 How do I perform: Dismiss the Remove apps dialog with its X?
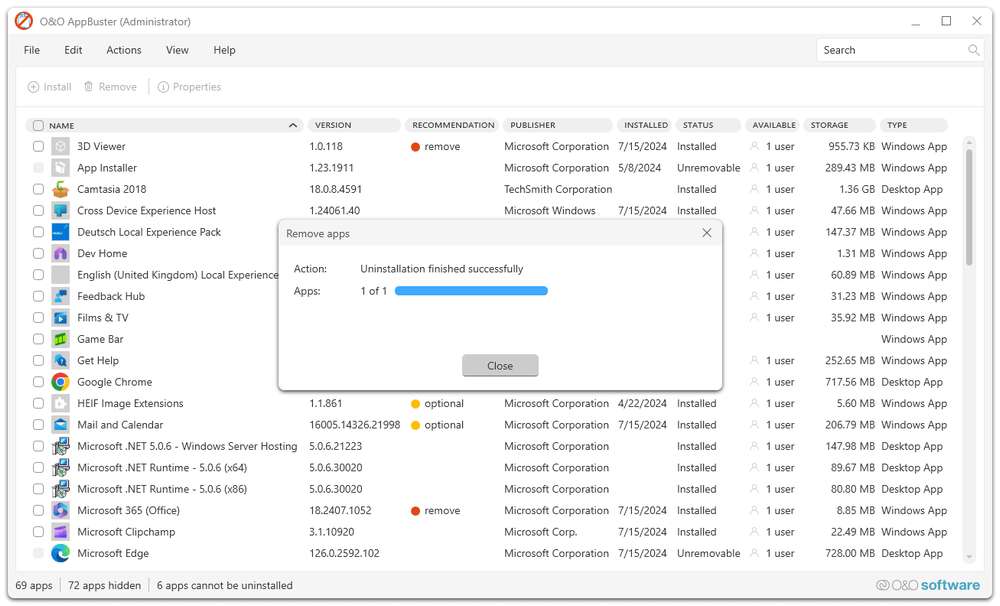[x=706, y=233]
